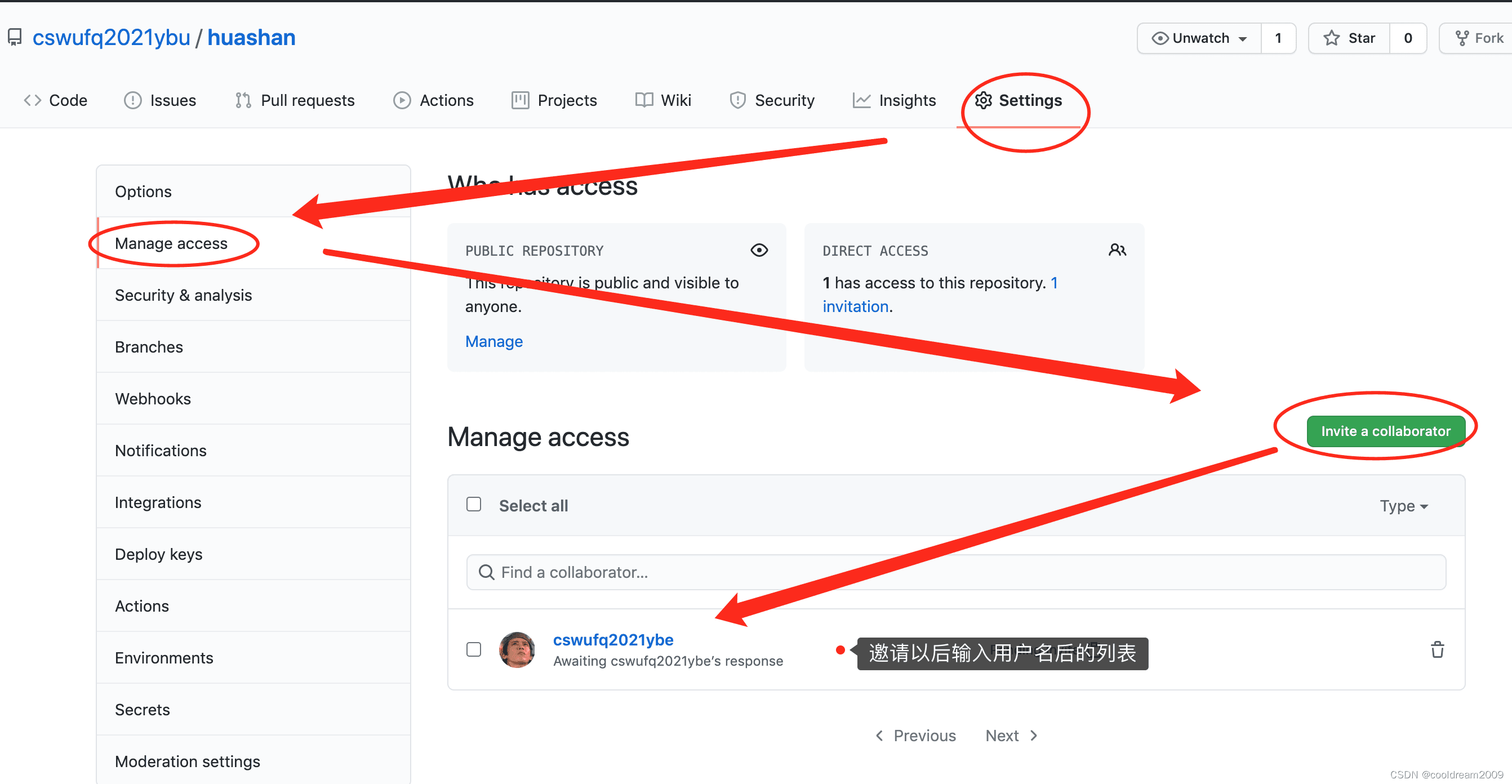
Task: Go to the Actions tab in top navigation
Action: click(x=434, y=100)
